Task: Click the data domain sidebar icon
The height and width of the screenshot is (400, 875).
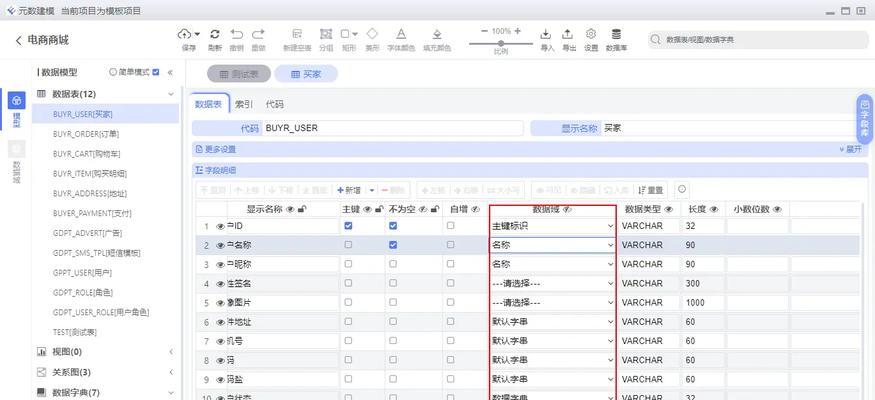Action: tap(17, 148)
